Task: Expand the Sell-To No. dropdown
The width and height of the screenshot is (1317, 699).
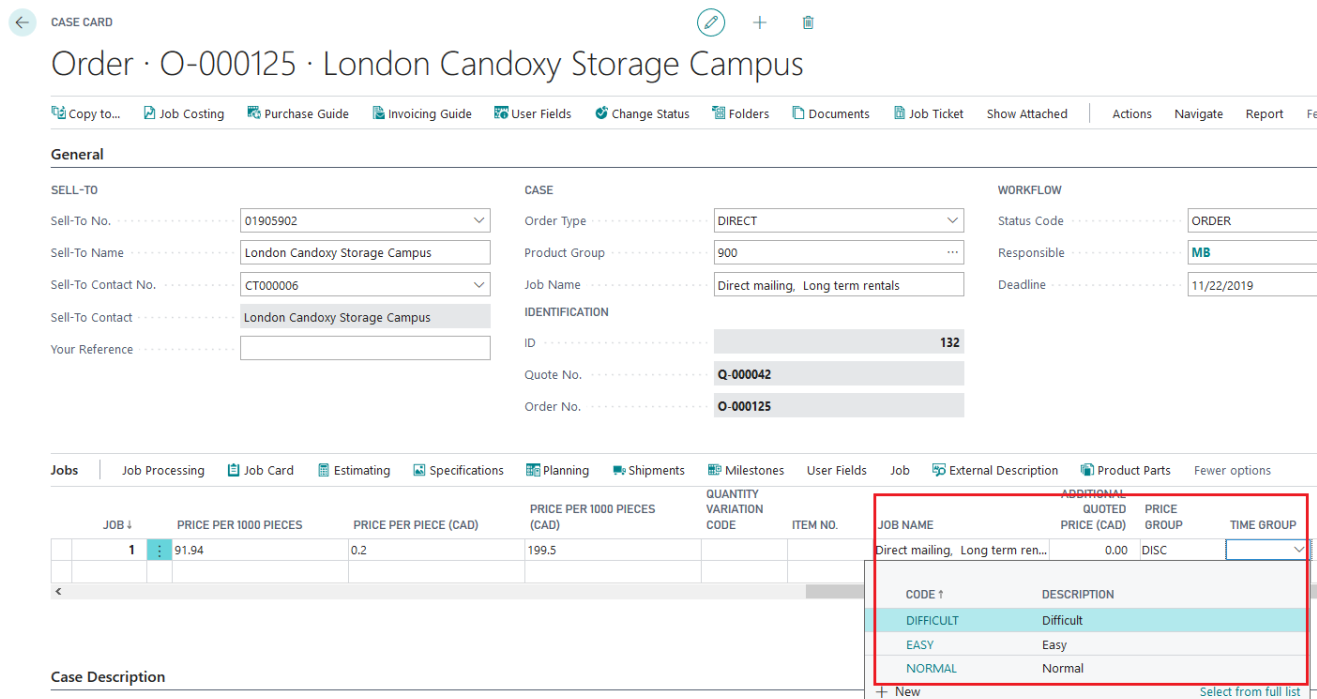Action: 479,221
